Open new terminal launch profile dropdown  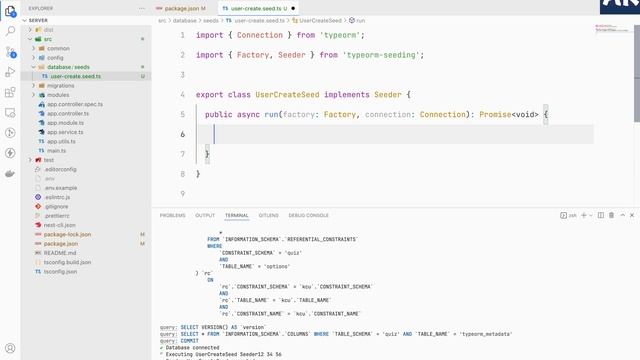pos(591,215)
